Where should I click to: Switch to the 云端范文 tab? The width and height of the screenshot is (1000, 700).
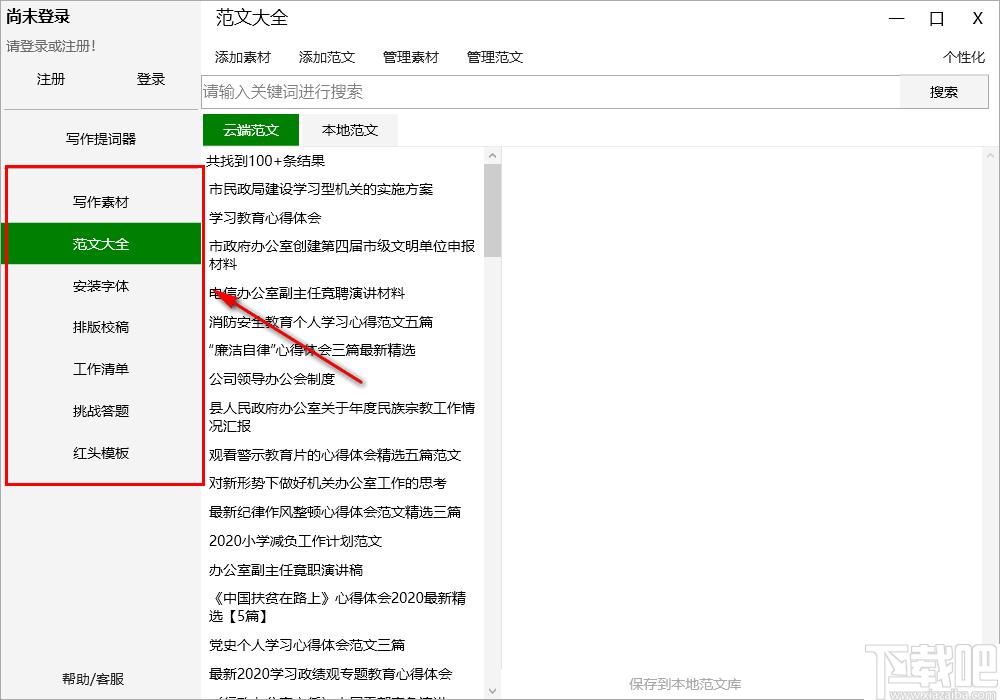(251, 130)
